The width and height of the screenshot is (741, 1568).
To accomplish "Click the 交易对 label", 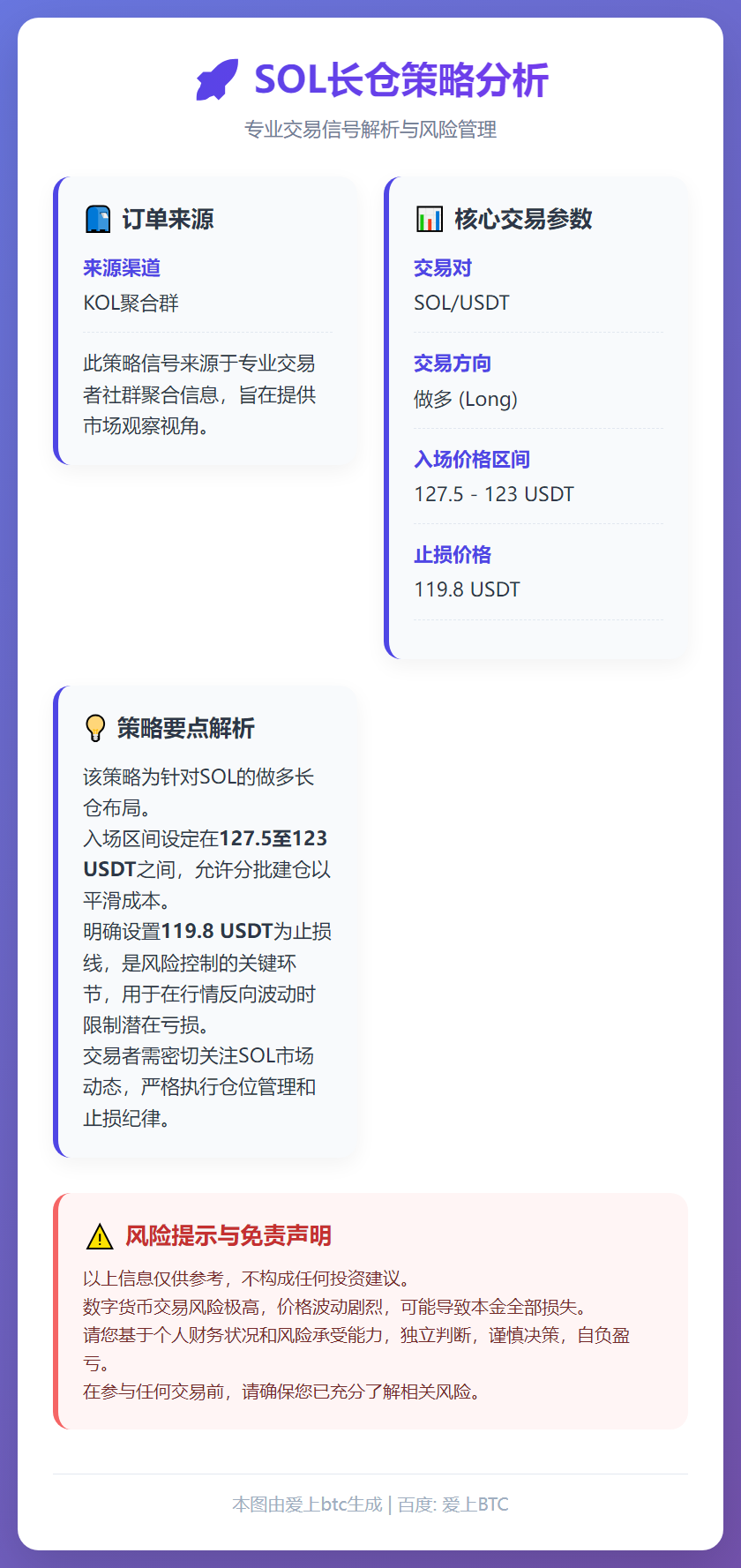I will pos(443,267).
